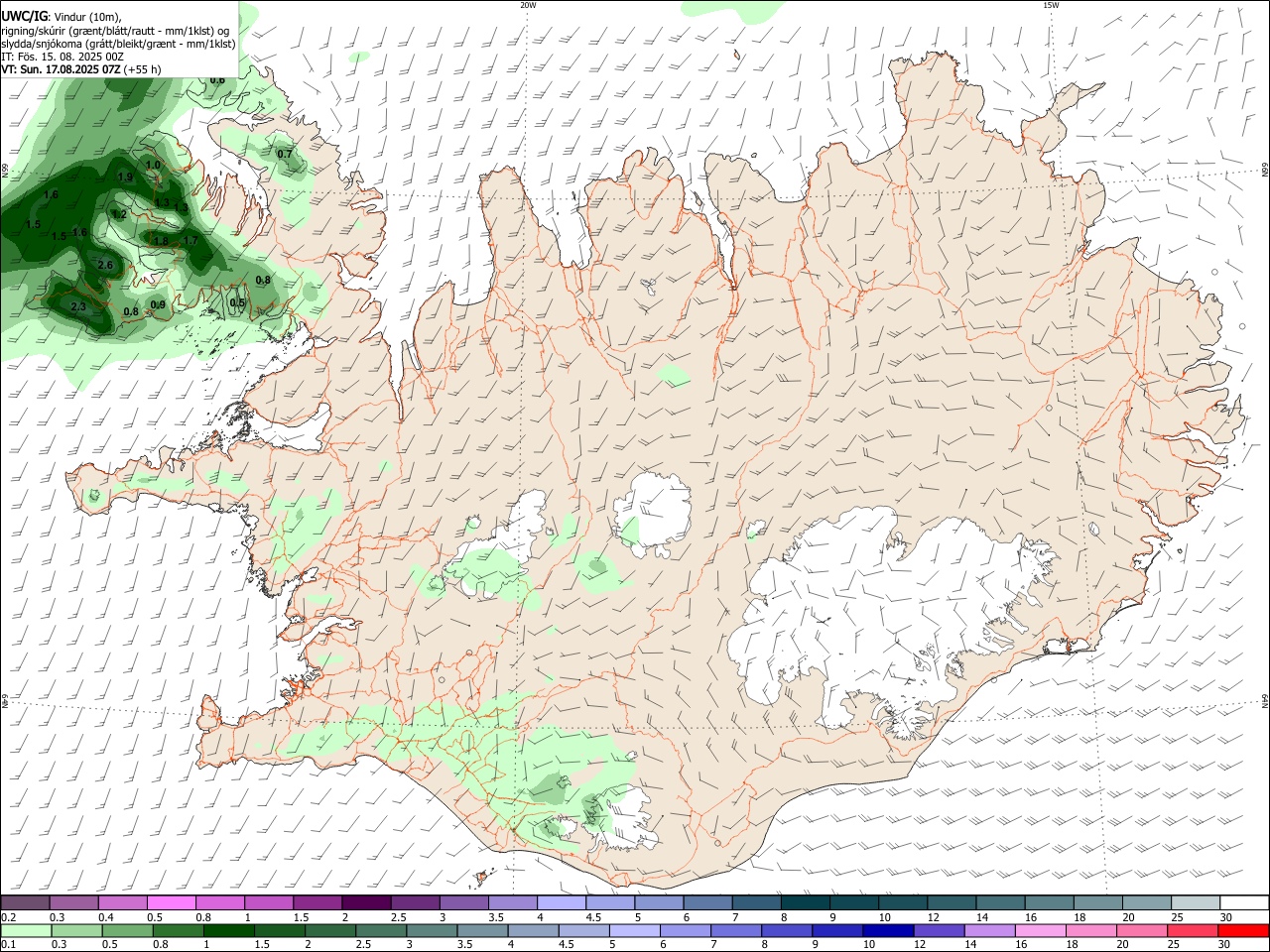1270x952 pixels.
Task: Pick the navy blue 10–12 rain swatch
Action: point(886,930)
